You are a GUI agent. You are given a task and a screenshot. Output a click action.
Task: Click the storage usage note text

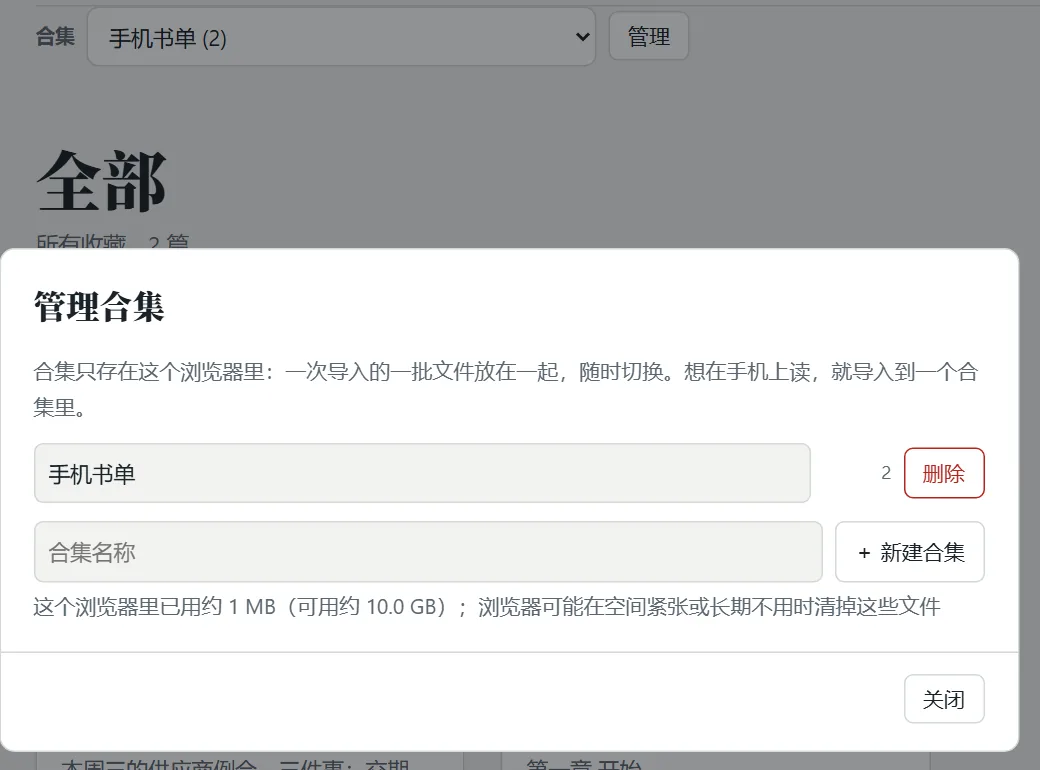pyautogui.click(x=487, y=606)
